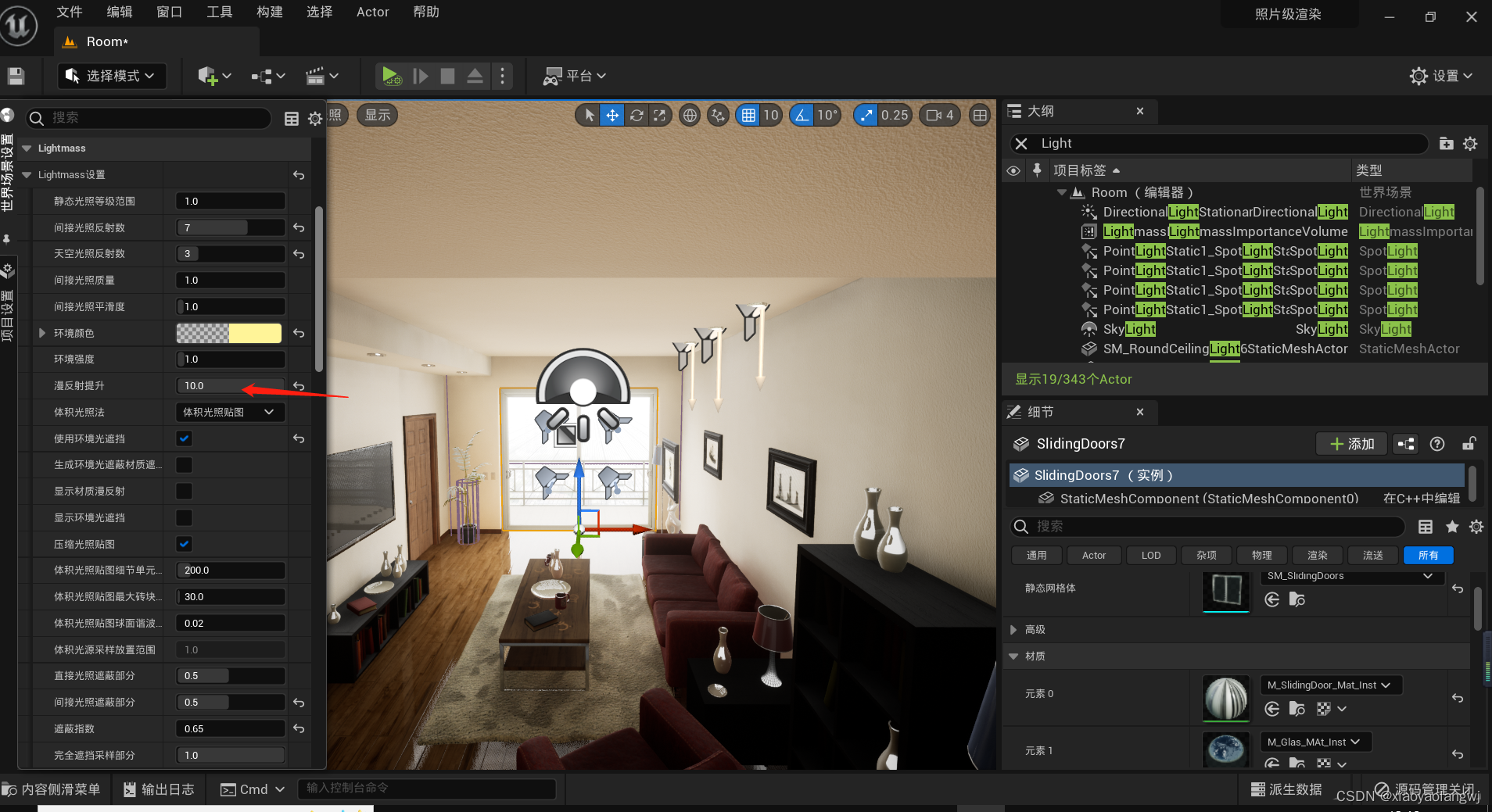Expand the 环境颜色 property row
This screenshot has width=1492, height=812.
click(42, 333)
